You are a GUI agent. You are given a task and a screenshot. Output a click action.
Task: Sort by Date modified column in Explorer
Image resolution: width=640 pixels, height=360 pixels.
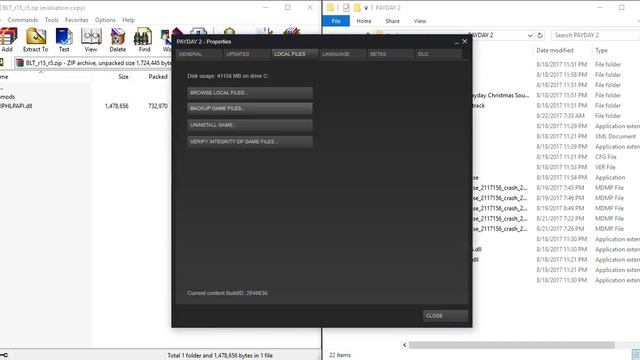pos(555,50)
